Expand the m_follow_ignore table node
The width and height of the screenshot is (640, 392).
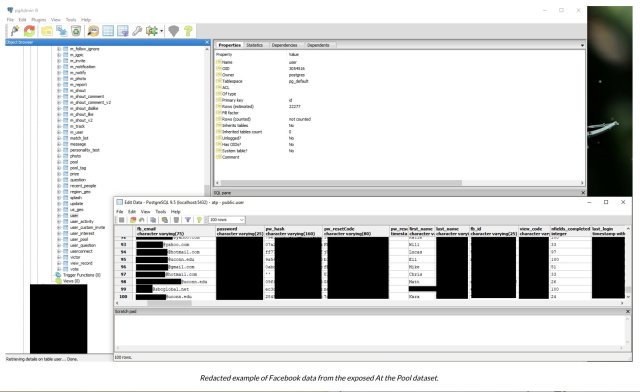point(59,49)
